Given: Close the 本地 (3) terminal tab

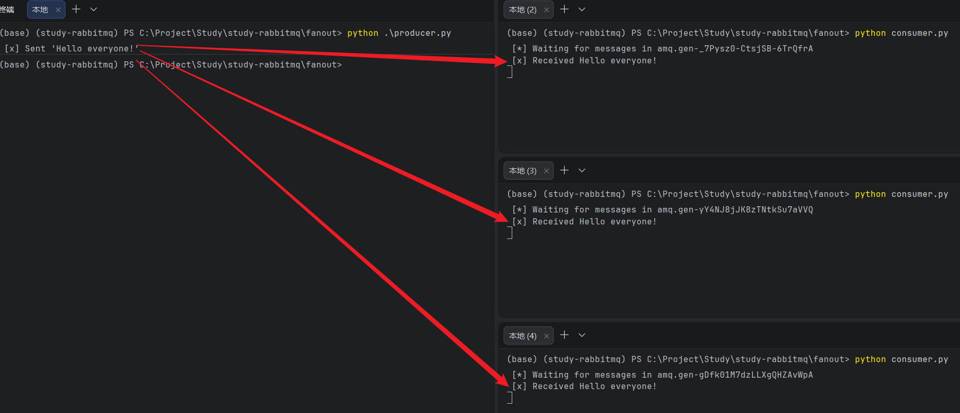Looking at the screenshot, I should point(547,170).
